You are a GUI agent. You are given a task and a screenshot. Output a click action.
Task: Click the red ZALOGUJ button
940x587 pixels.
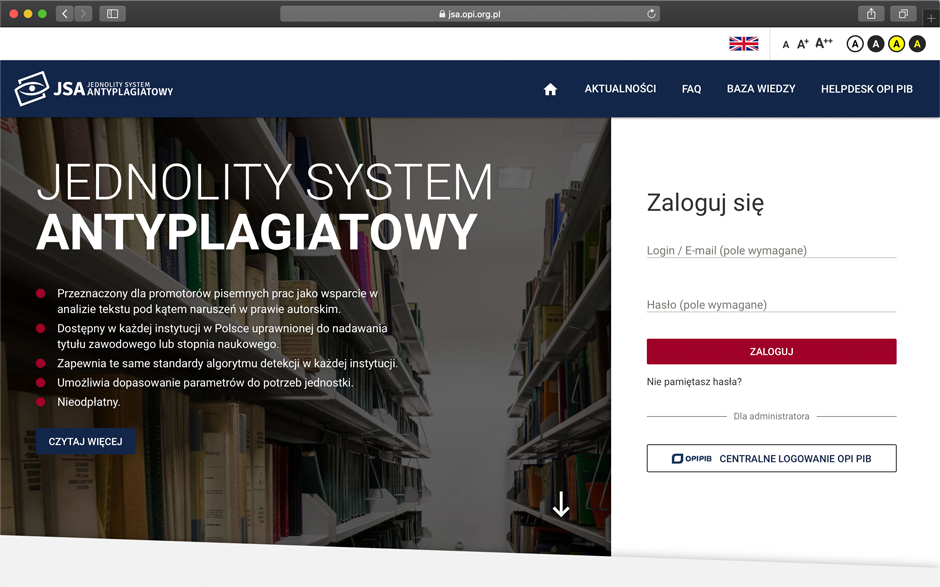(771, 351)
